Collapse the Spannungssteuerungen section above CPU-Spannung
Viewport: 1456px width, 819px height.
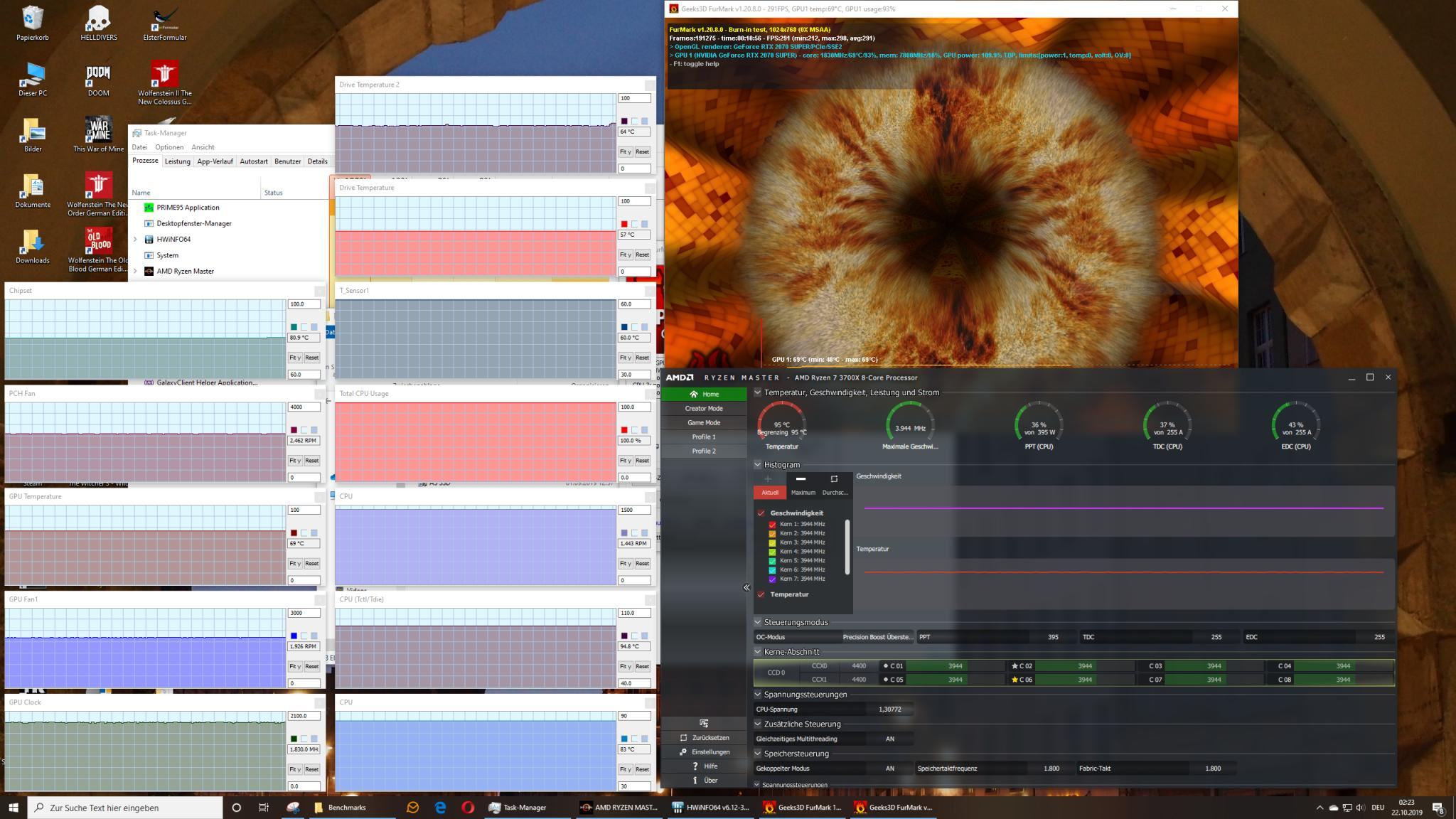(758, 695)
